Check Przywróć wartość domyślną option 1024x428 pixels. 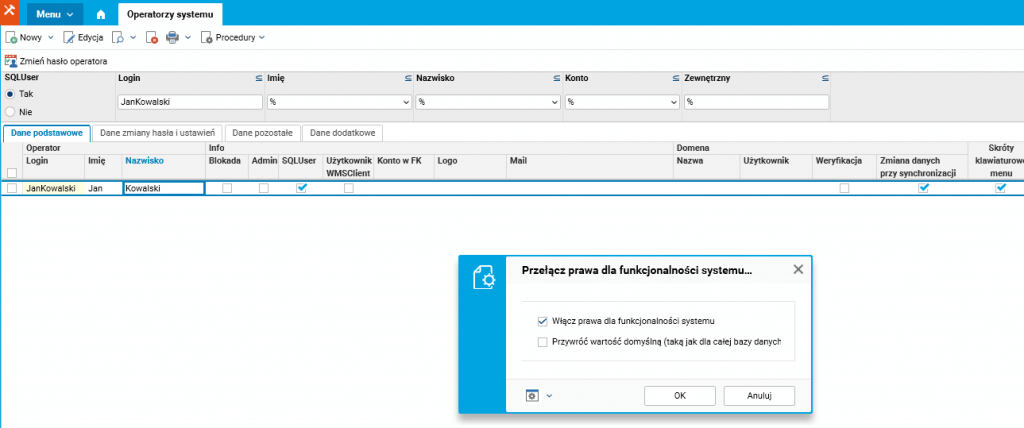[x=541, y=341]
